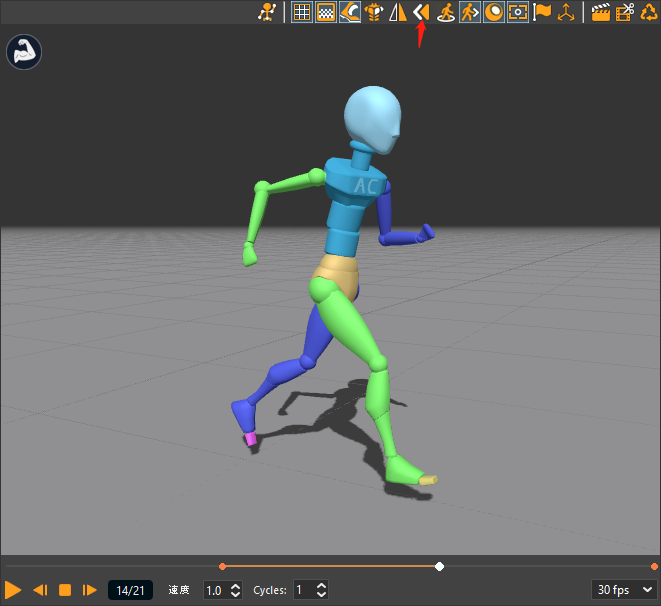Open the 30 fps frame rate dropdown

click(624, 590)
